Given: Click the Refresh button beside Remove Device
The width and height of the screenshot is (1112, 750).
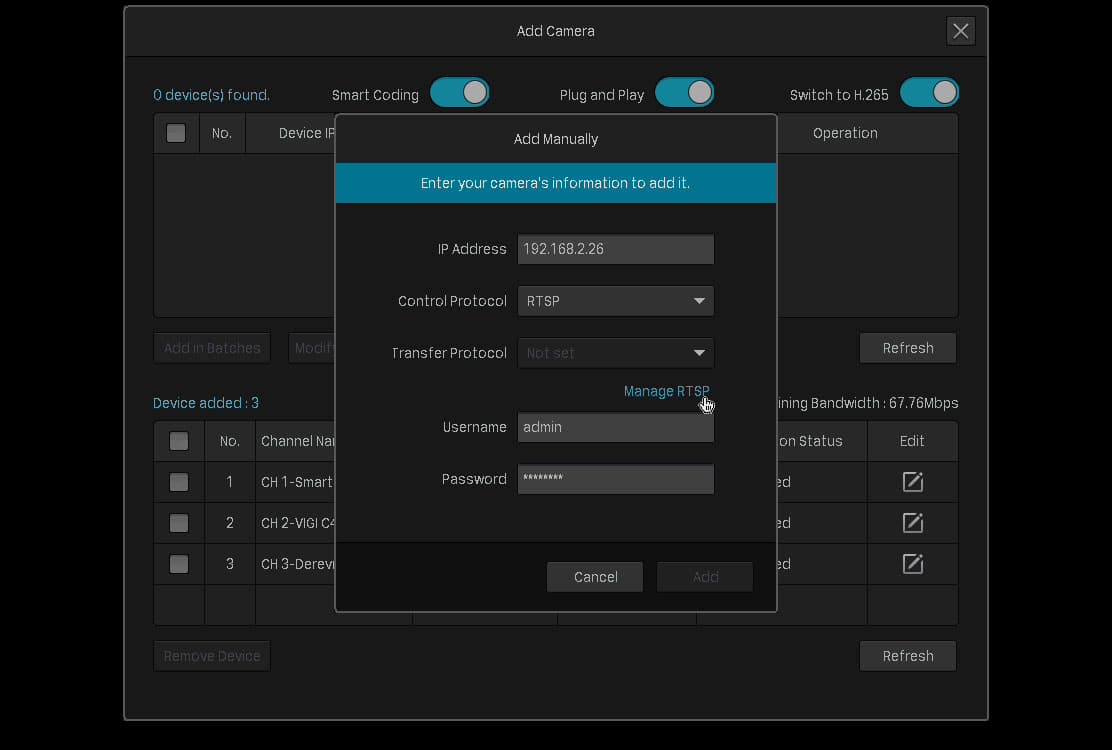Looking at the screenshot, I should coord(908,656).
